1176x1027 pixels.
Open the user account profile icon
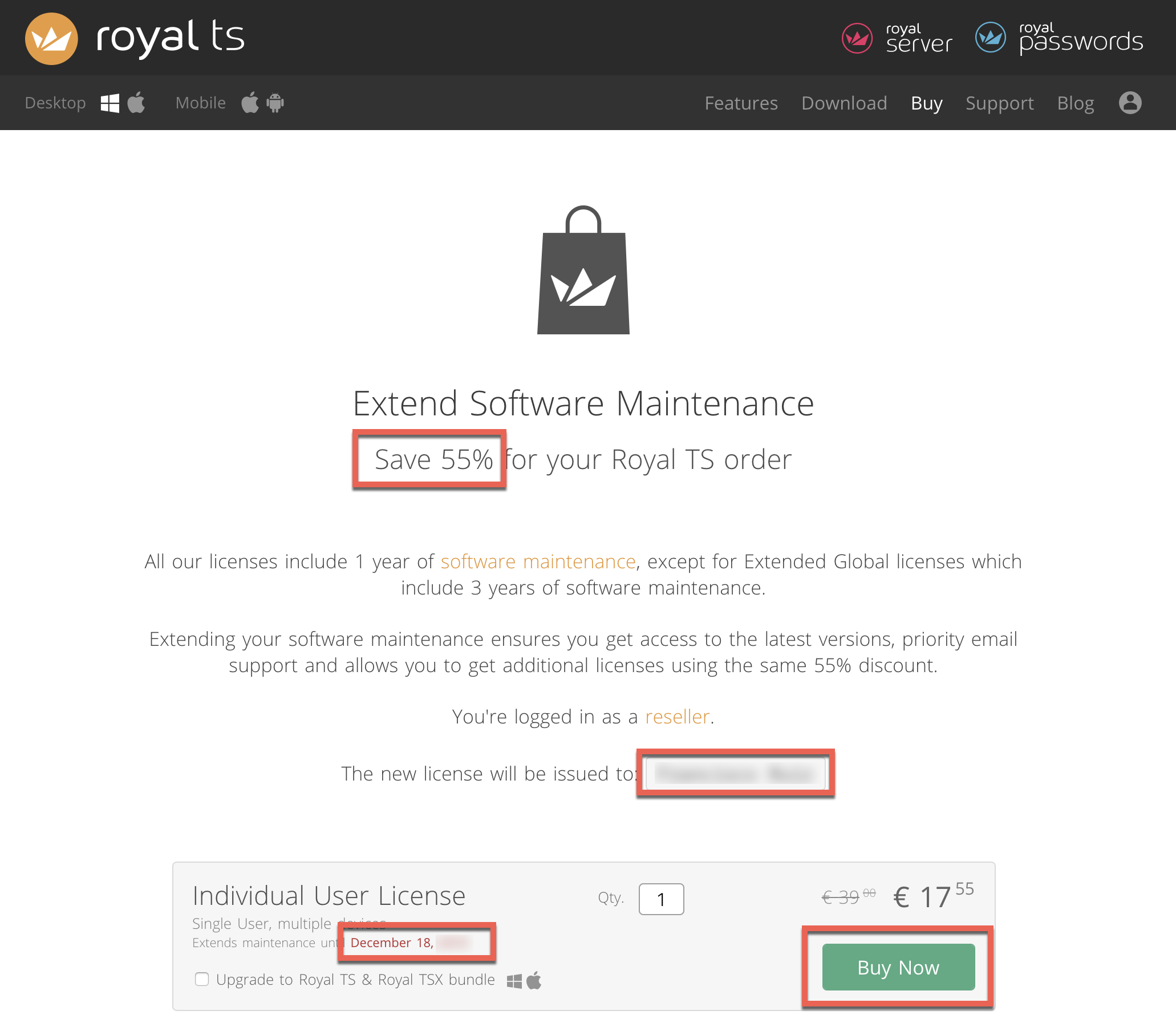click(x=1130, y=103)
